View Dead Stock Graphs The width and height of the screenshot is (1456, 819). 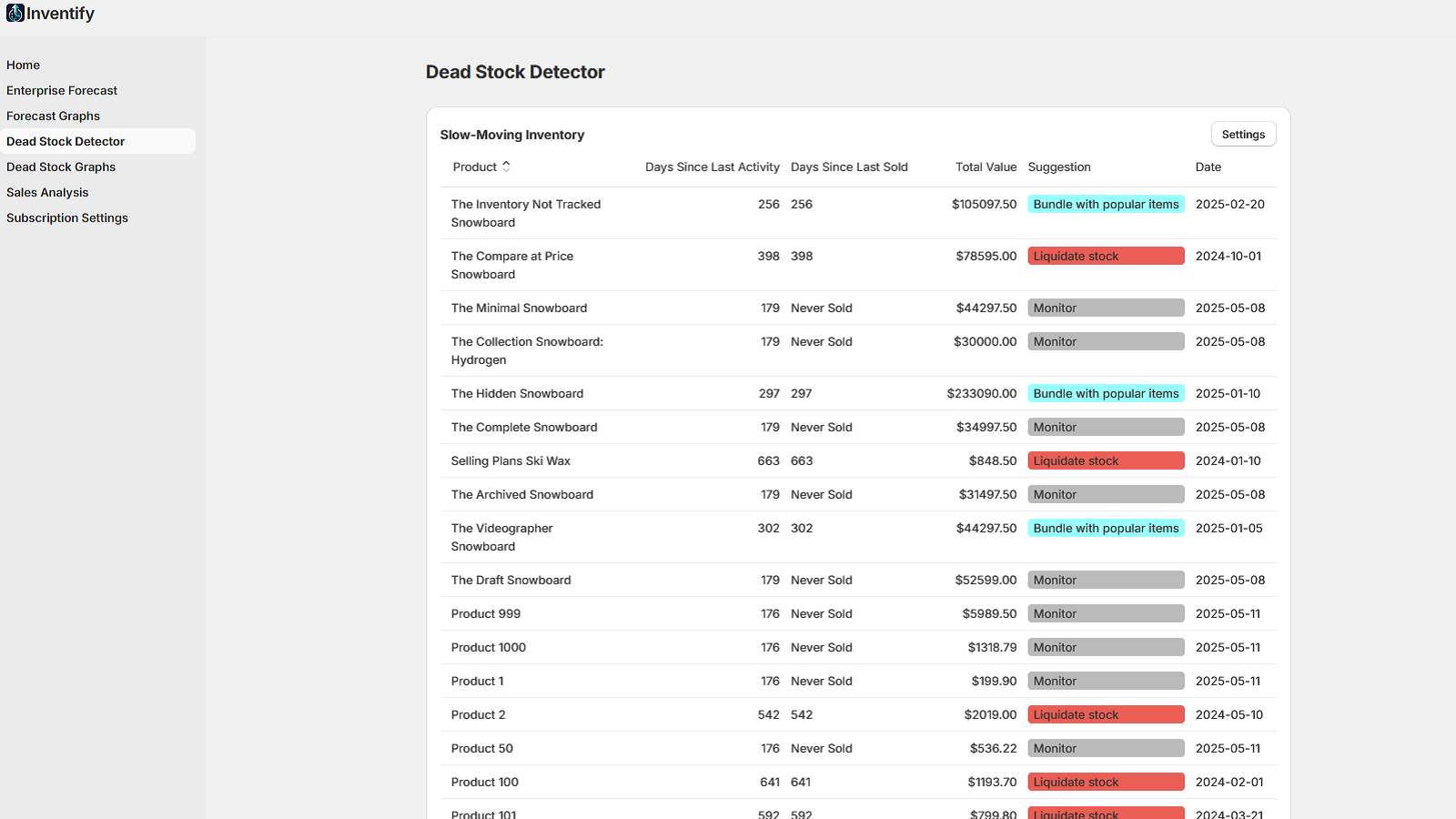click(x=60, y=167)
